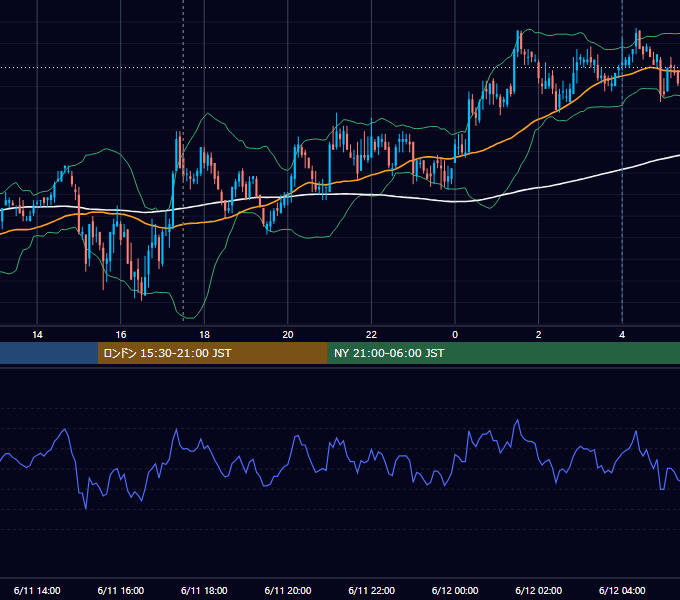Click the hour label 18 on upper axis
This screenshot has width=680, height=600.
(x=204, y=335)
